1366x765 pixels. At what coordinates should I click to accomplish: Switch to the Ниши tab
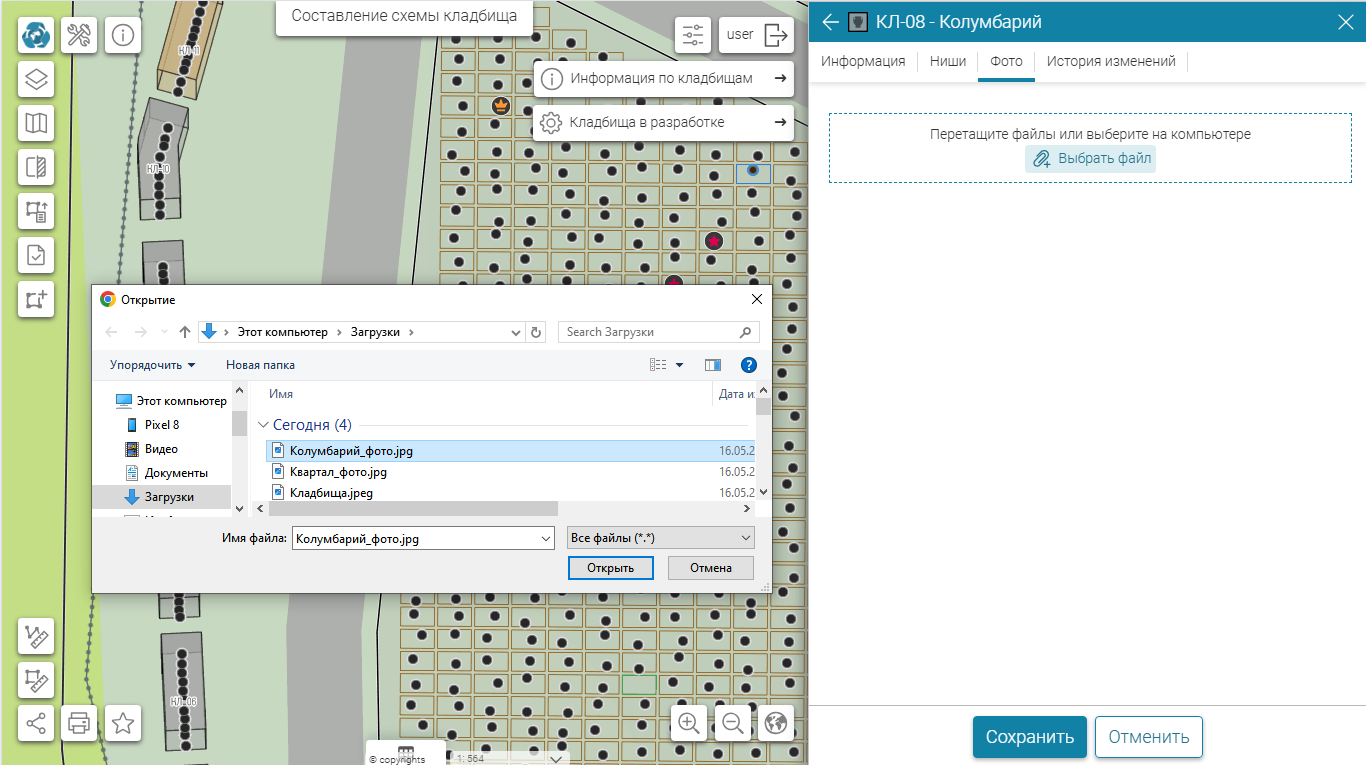pyautogui.click(x=948, y=61)
